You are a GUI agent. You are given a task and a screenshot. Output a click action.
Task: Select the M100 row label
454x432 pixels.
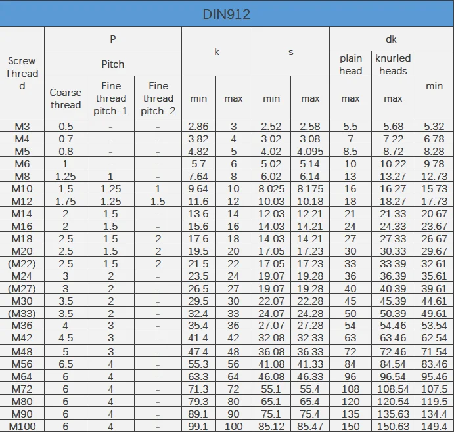coord(22,426)
